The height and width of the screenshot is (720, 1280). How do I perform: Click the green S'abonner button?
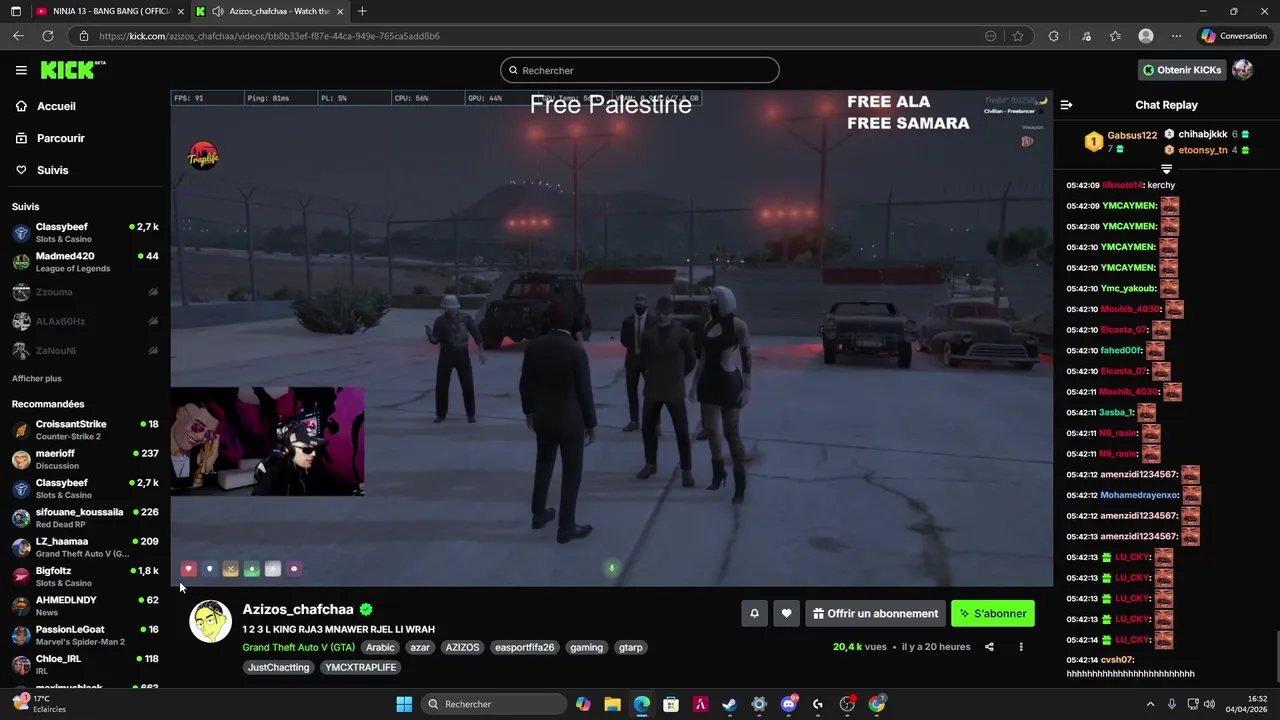tap(993, 614)
